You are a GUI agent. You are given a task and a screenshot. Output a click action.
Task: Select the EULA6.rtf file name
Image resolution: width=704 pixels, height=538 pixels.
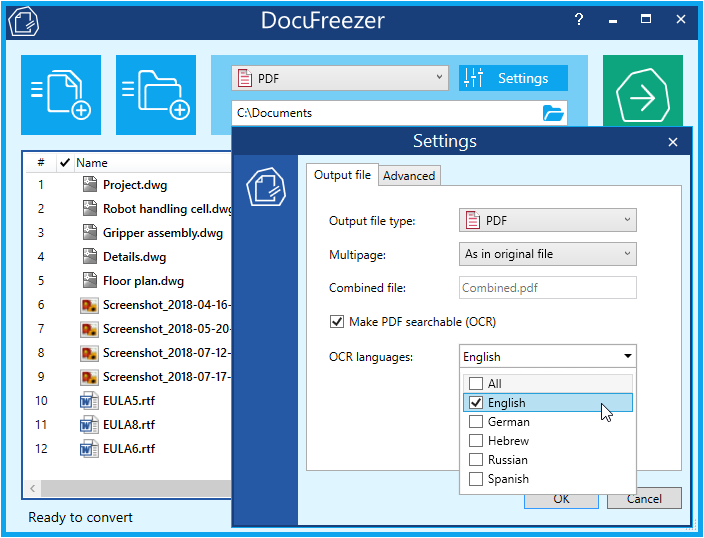[x=129, y=449]
